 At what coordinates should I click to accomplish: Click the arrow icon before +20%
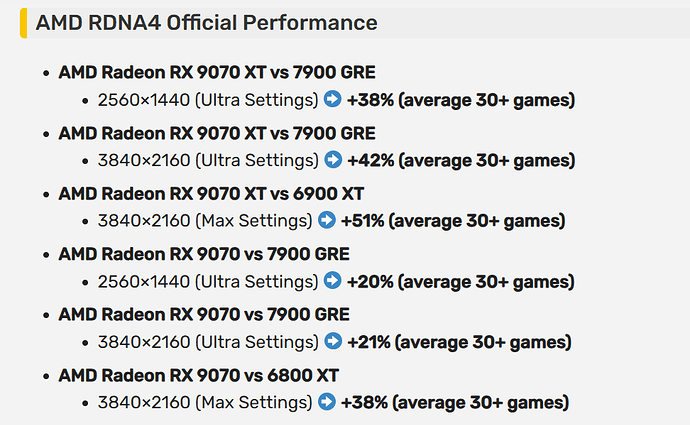[332, 282]
